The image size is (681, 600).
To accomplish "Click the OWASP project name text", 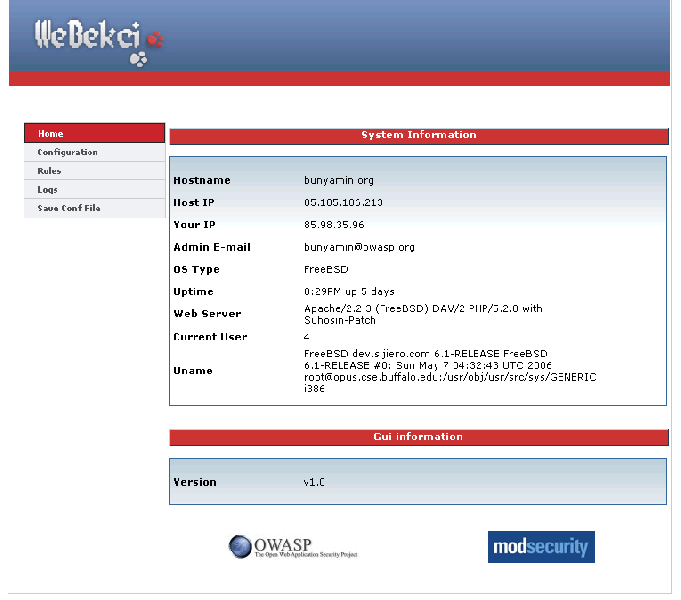I will coord(305,546).
